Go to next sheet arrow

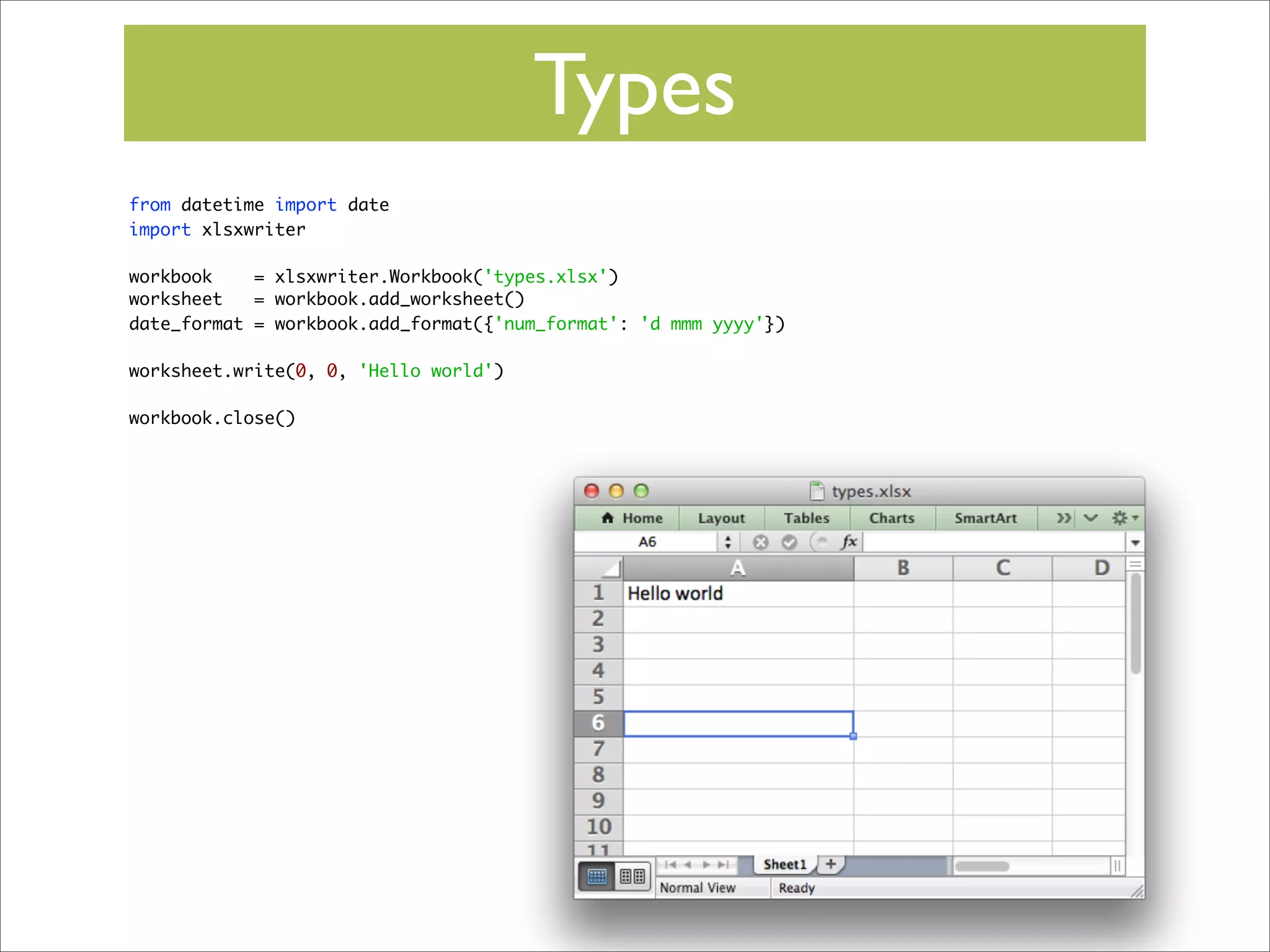tap(706, 865)
